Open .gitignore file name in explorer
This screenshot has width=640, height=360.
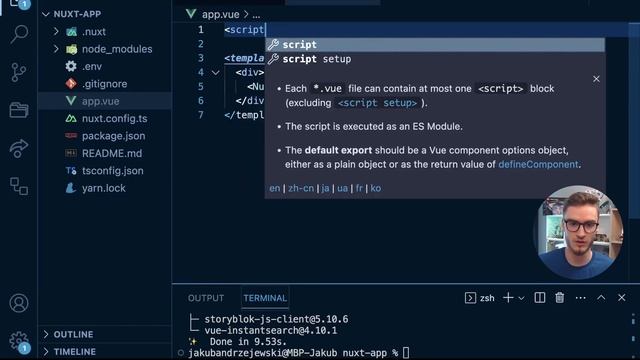(x=104, y=84)
